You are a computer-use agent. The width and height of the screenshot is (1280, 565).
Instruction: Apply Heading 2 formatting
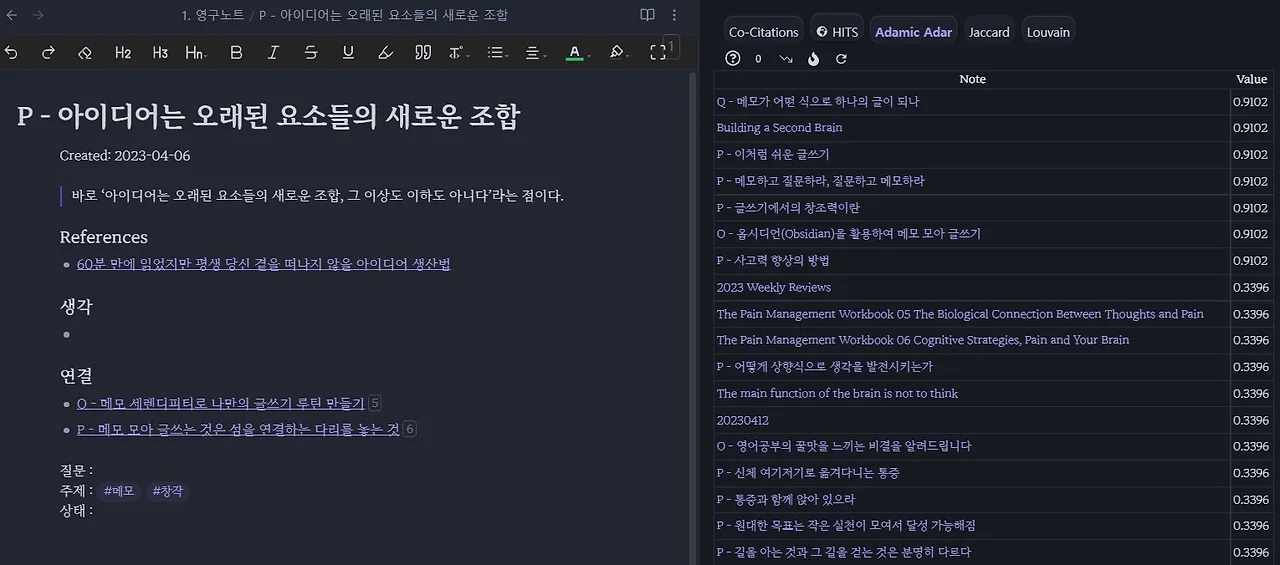click(x=123, y=52)
